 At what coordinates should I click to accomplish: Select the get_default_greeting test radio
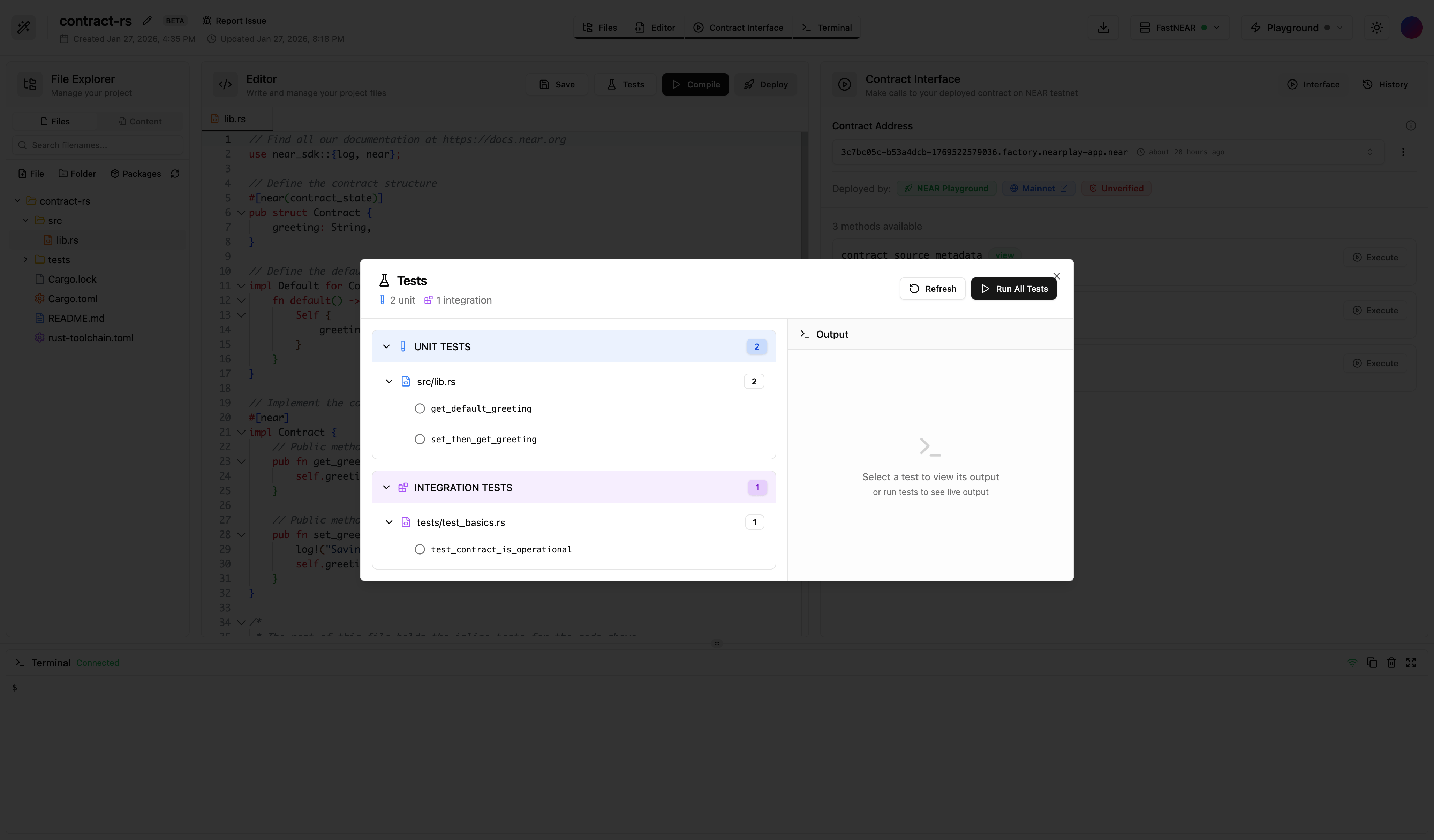420,408
